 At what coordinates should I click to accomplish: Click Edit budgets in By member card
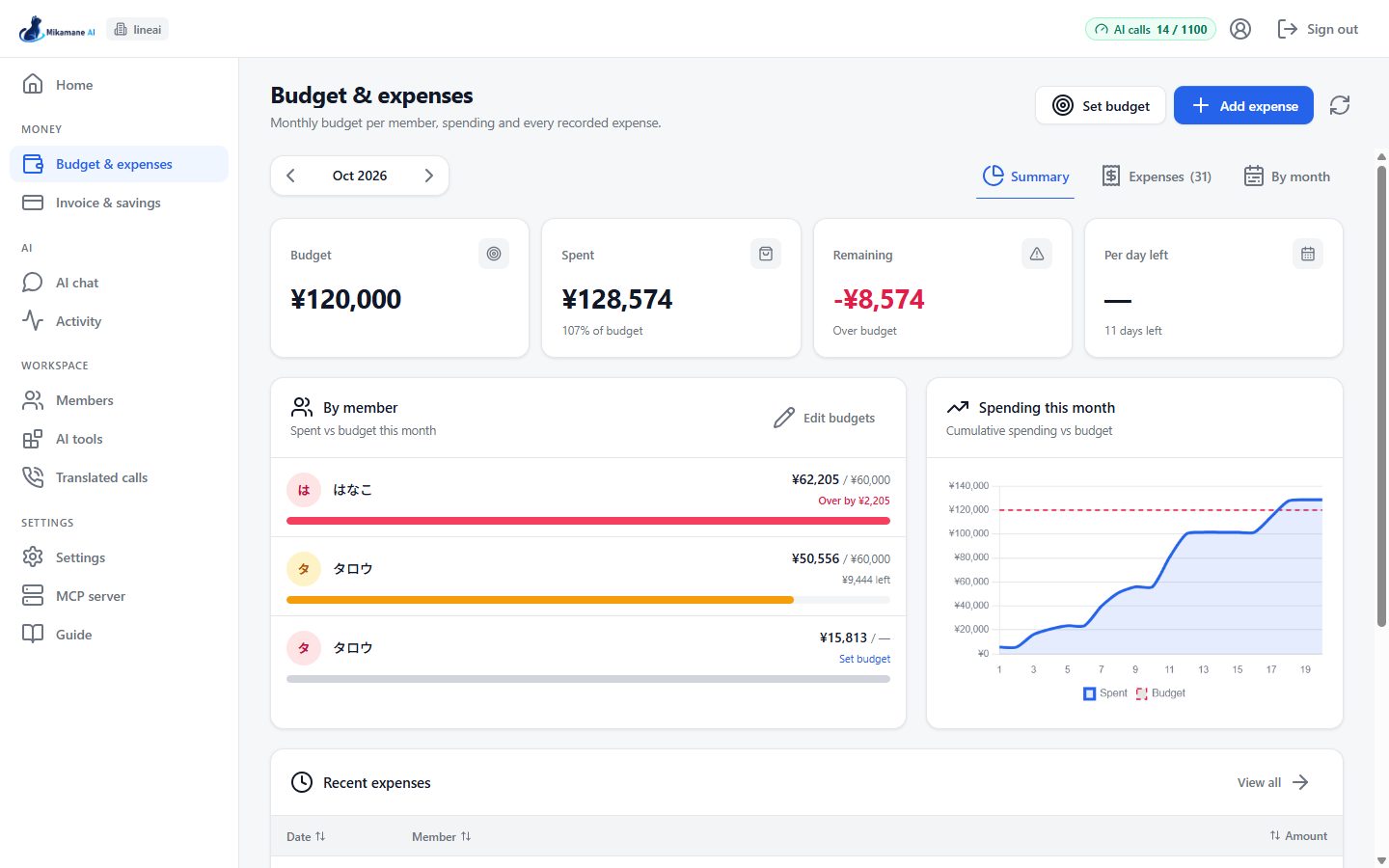pos(825,418)
